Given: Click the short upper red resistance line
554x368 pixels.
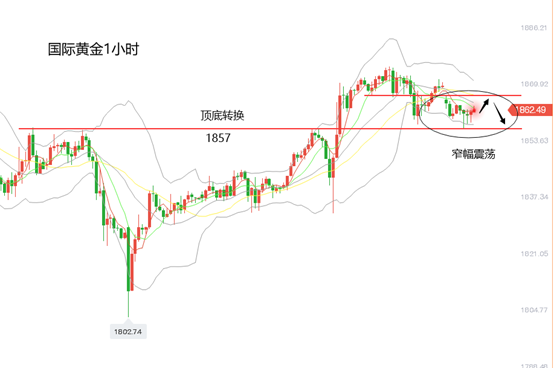Looking at the screenshot, I should click(x=443, y=95).
